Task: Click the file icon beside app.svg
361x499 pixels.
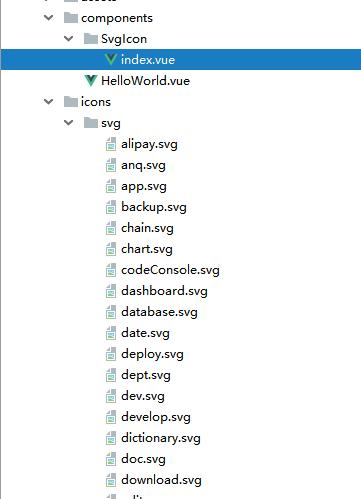Action: 111,186
